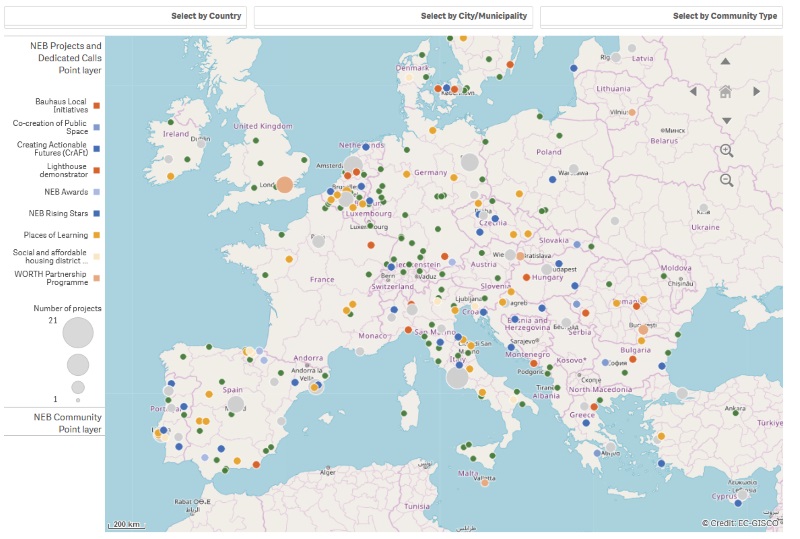Pan the map down with arrow
800x539 pixels.
[726, 120]
